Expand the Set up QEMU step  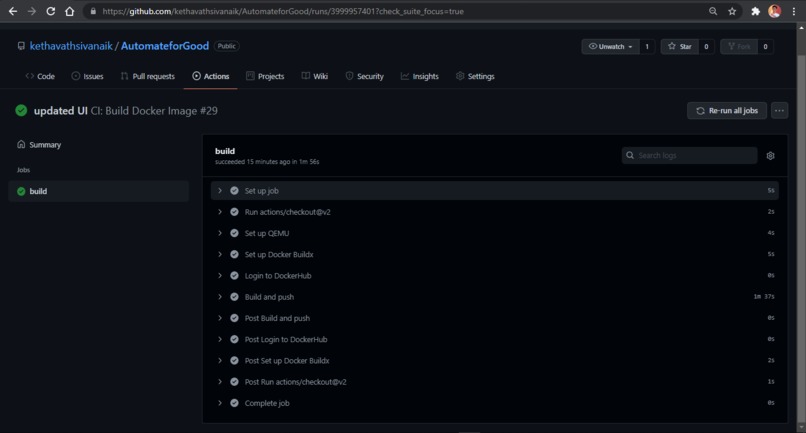tap(220, 233)
